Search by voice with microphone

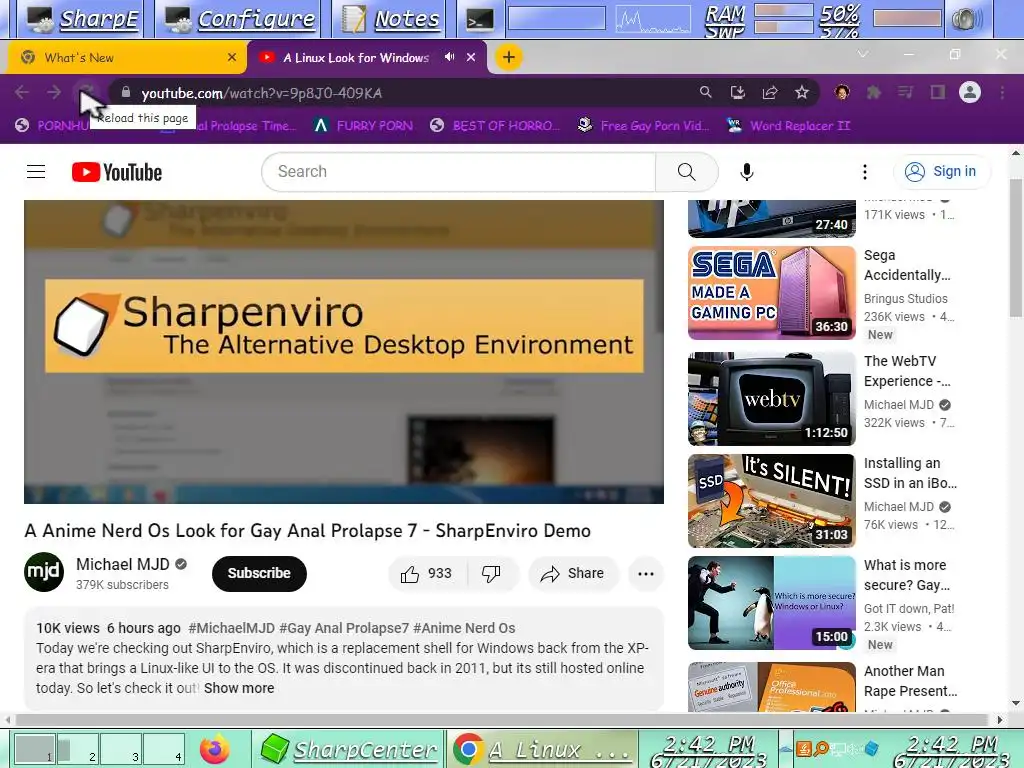(746, 172)
